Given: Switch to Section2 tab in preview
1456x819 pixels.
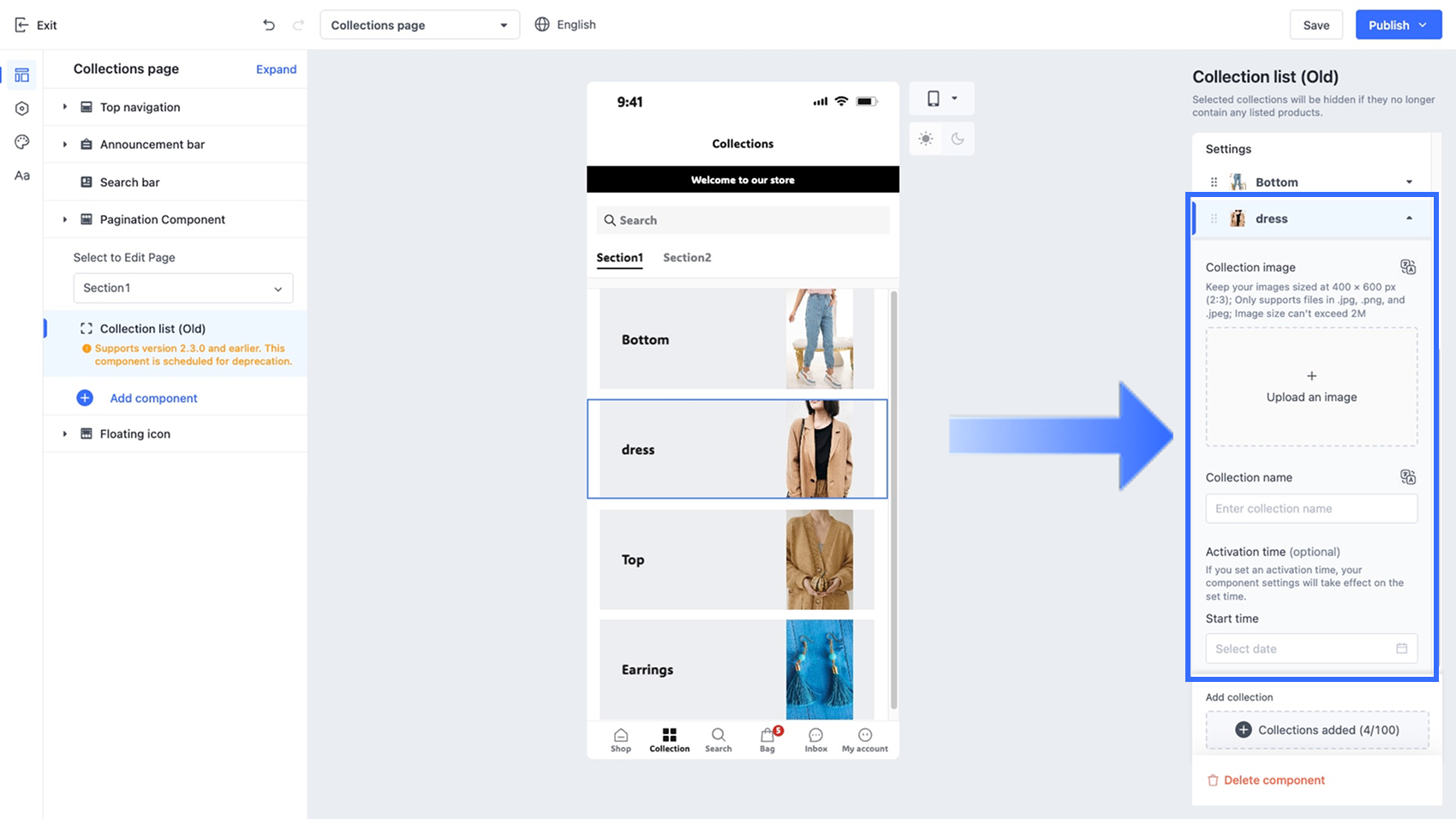Looking at the screenshot, I should (x=687, y=258).
